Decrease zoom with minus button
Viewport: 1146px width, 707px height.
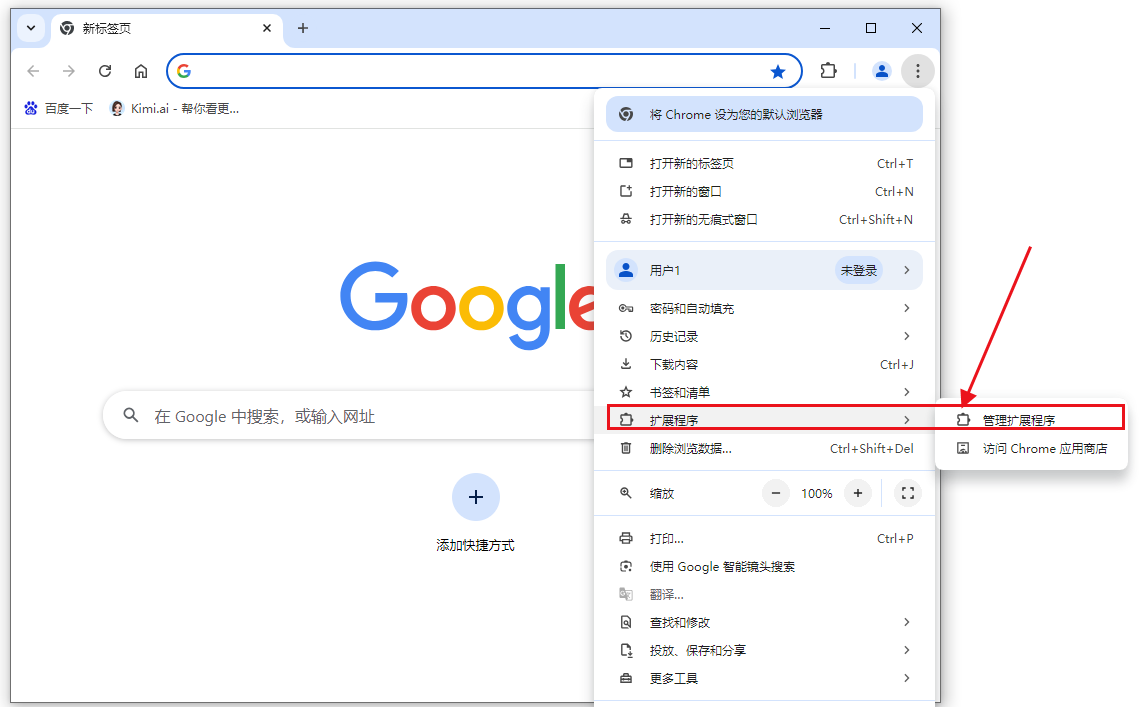tap(775, 494)
